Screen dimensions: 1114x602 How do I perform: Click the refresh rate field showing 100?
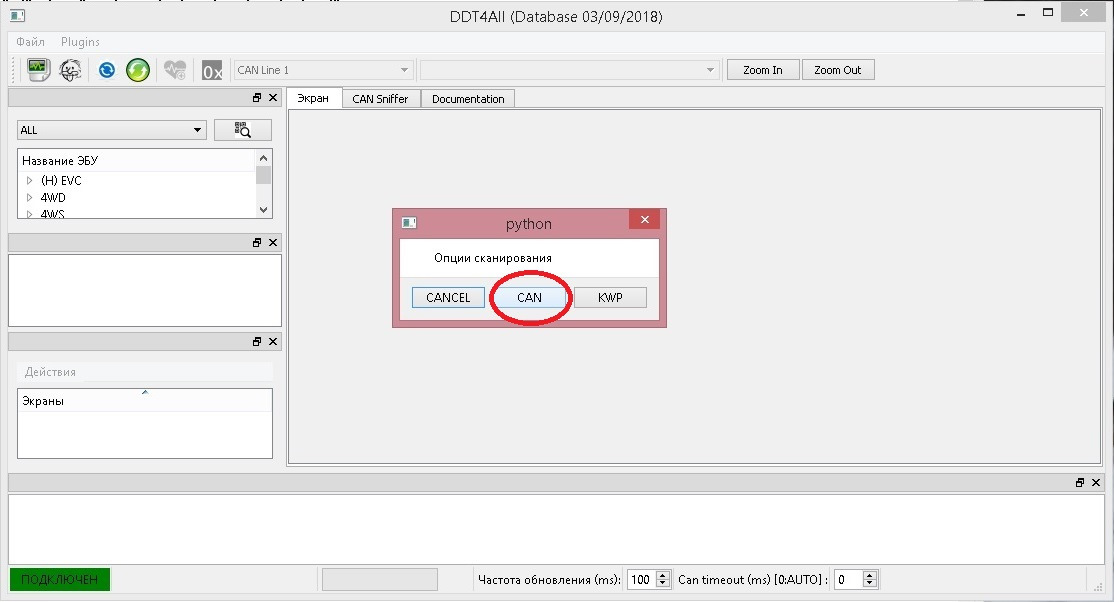642,579
